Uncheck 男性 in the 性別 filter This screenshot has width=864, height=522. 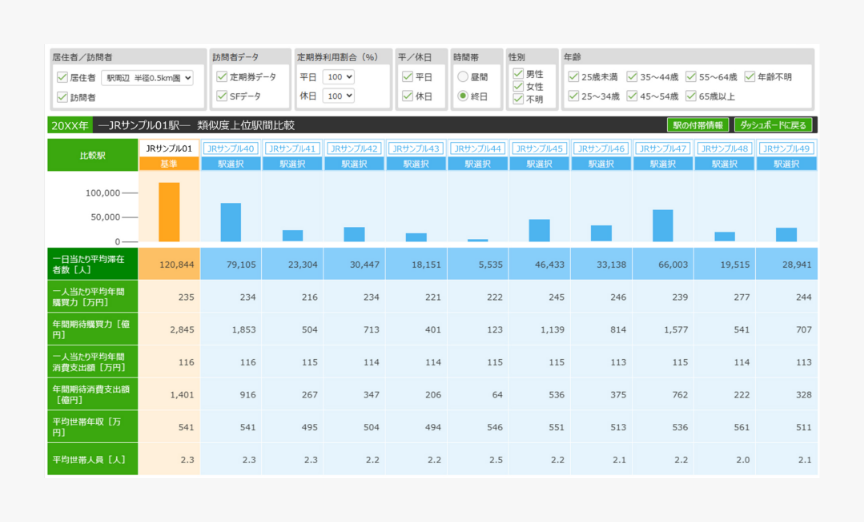[x=517, y=73]
